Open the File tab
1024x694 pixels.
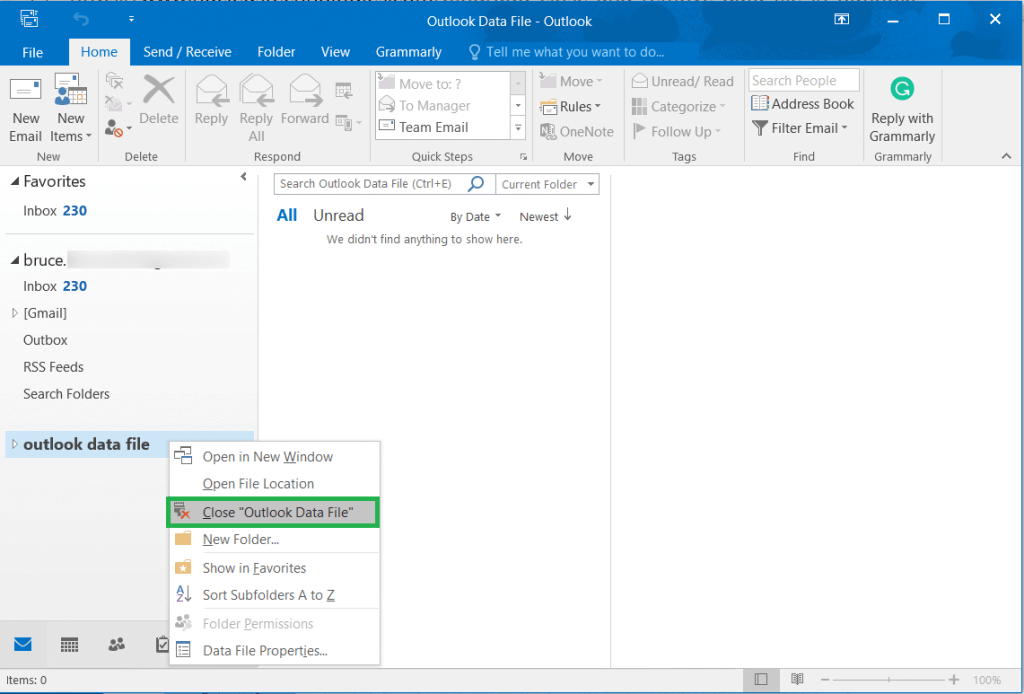(x=32, y=52)
